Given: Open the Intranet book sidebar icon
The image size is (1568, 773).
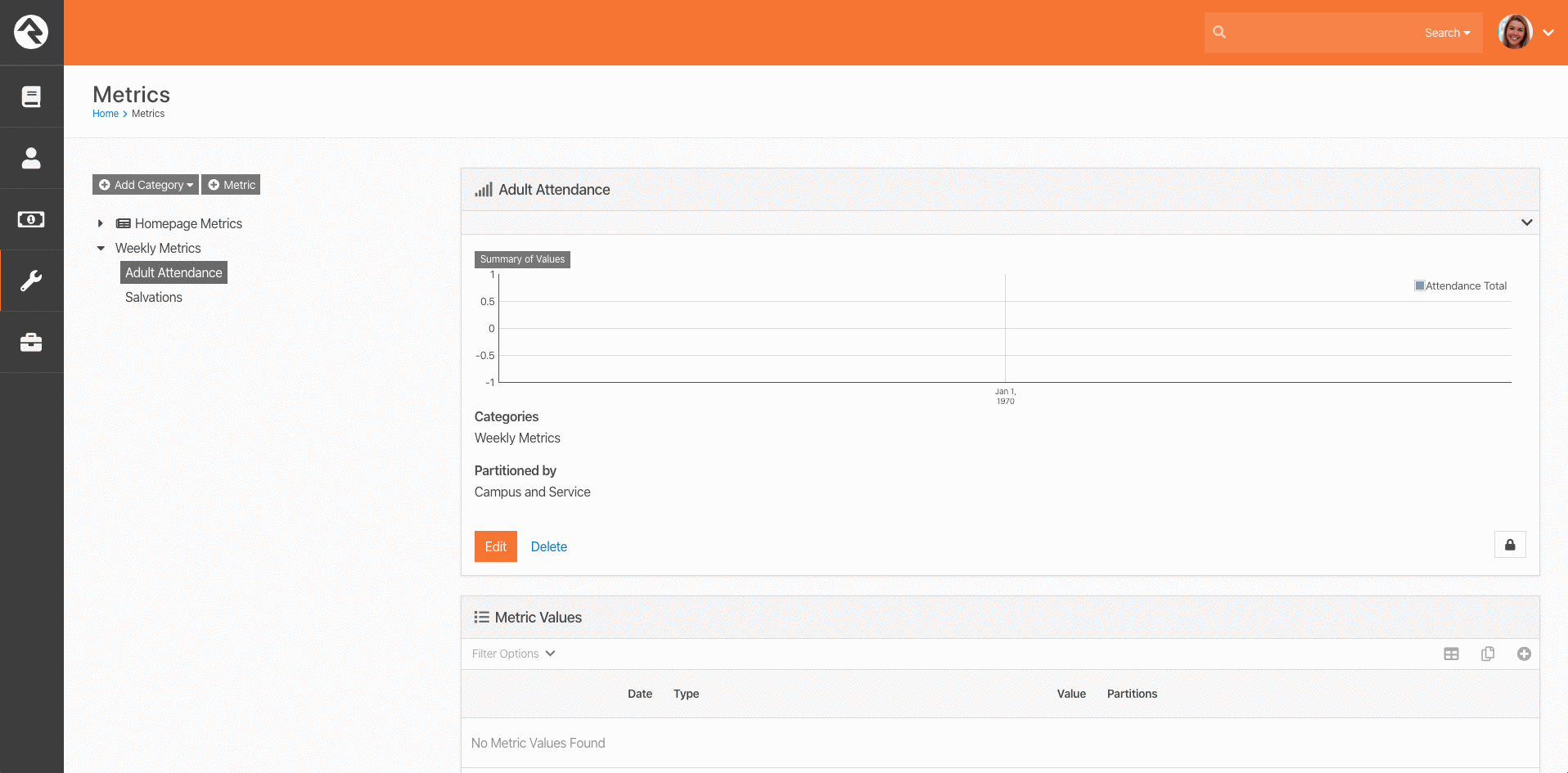Looking at the screenshot, I should [31, 97].
